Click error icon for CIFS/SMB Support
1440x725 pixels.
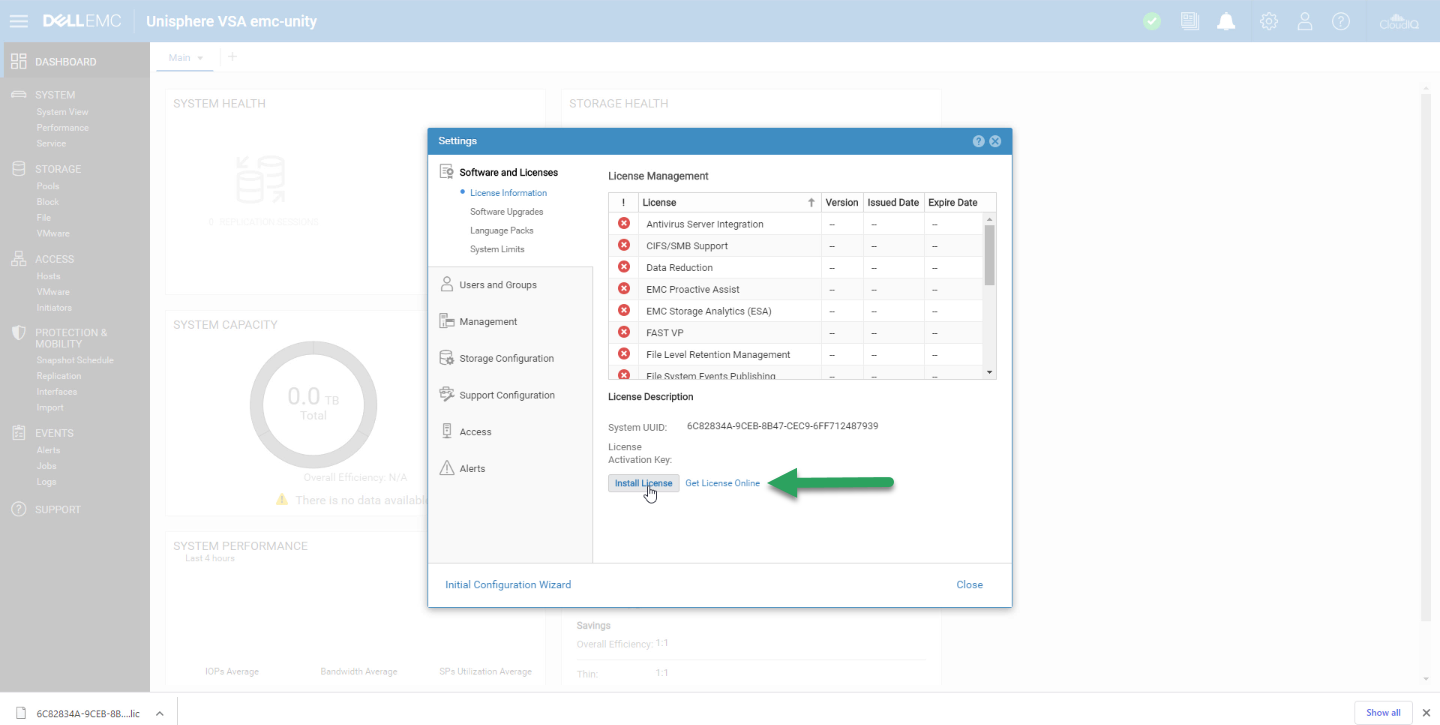click(x=624, y=245)
